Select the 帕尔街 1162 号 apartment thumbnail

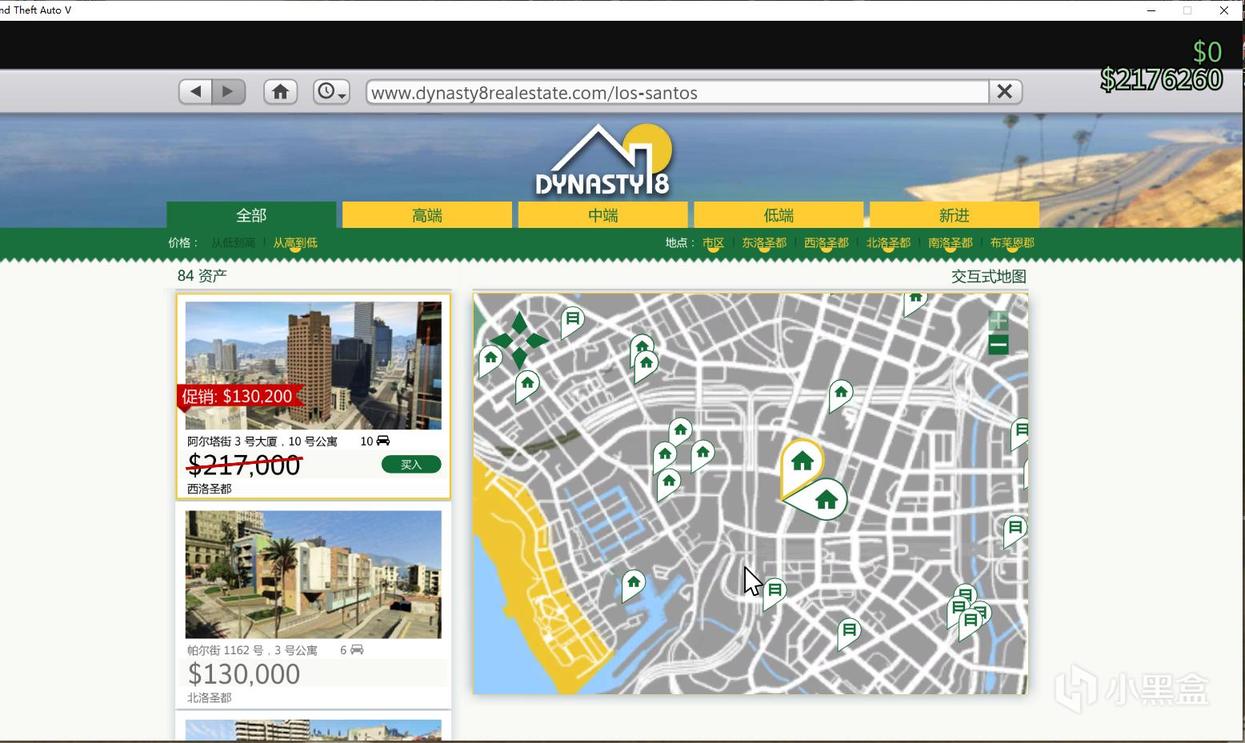point(313,574)
